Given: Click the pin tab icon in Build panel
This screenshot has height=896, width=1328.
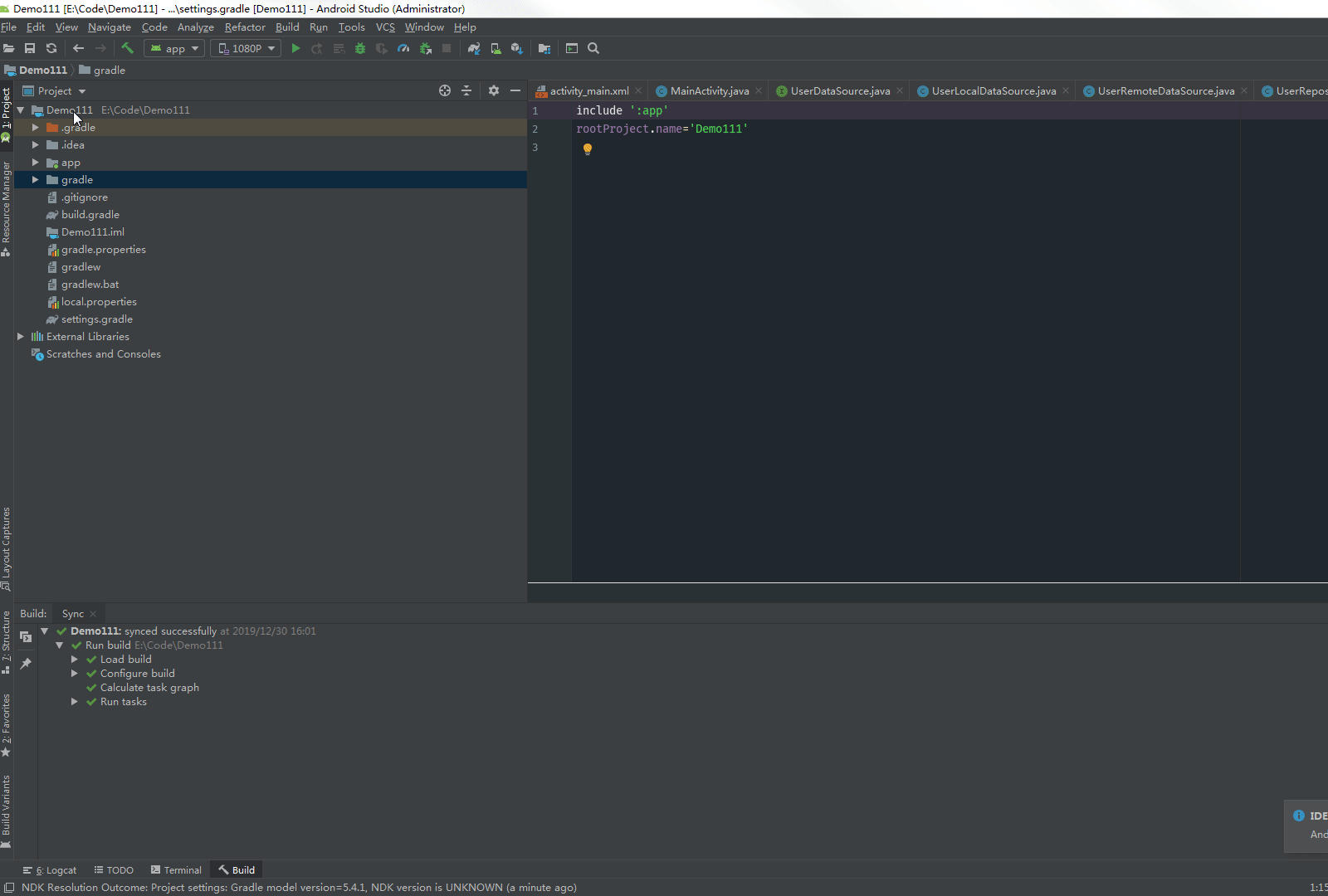Looking at the screenshot, I should pos(26,664).
